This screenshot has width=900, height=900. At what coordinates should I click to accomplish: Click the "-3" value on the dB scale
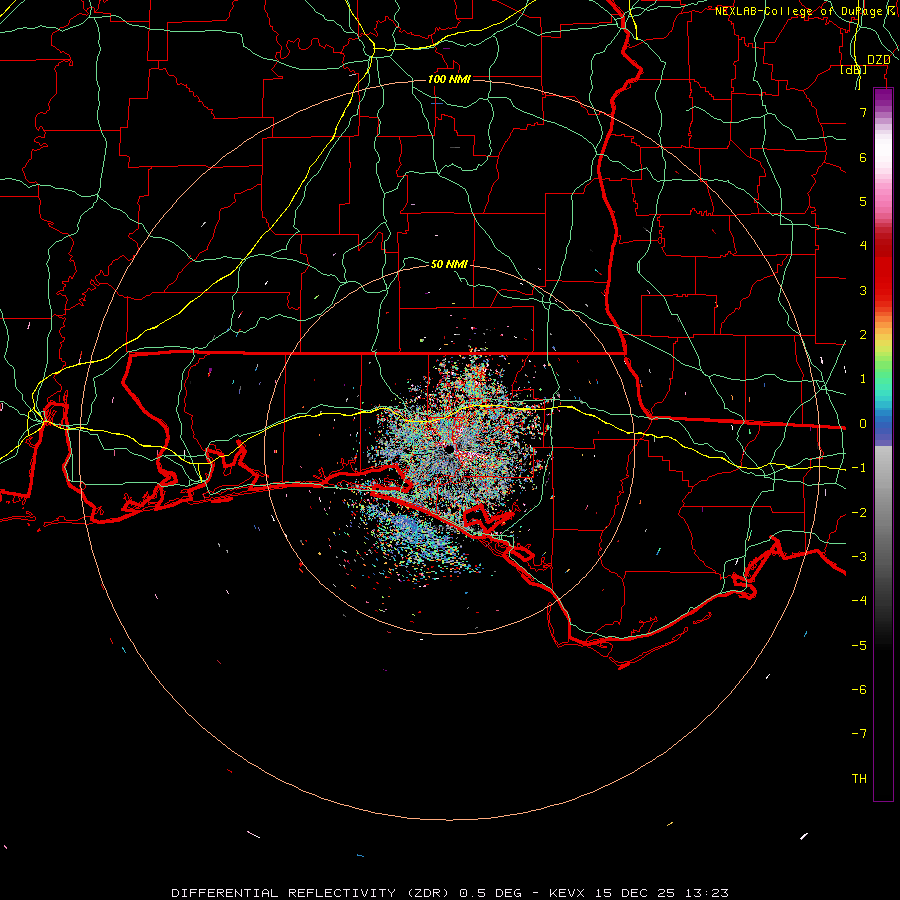click(x=859, y=557)
